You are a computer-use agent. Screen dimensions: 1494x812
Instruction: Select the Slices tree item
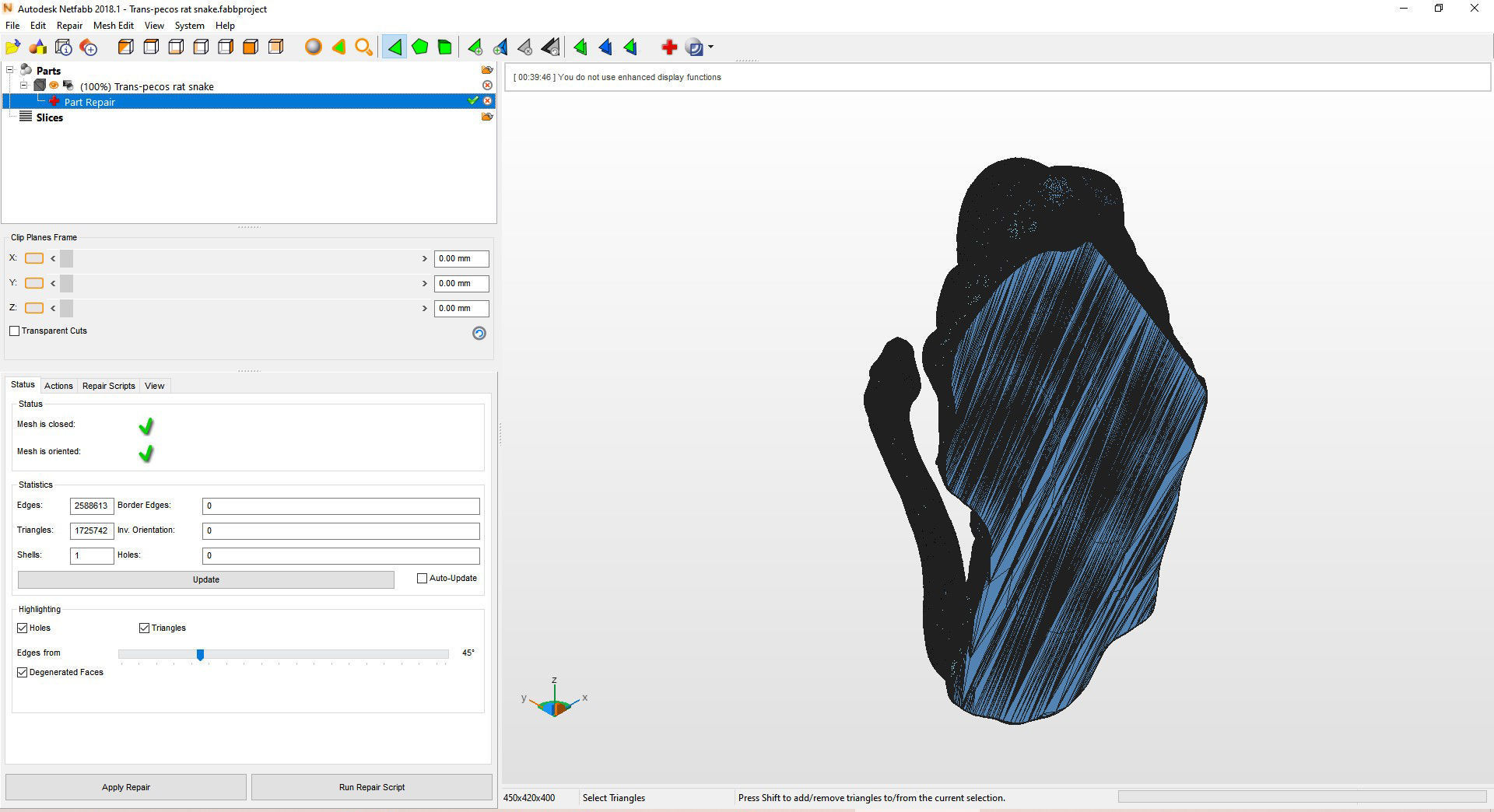tap(49, 117)
